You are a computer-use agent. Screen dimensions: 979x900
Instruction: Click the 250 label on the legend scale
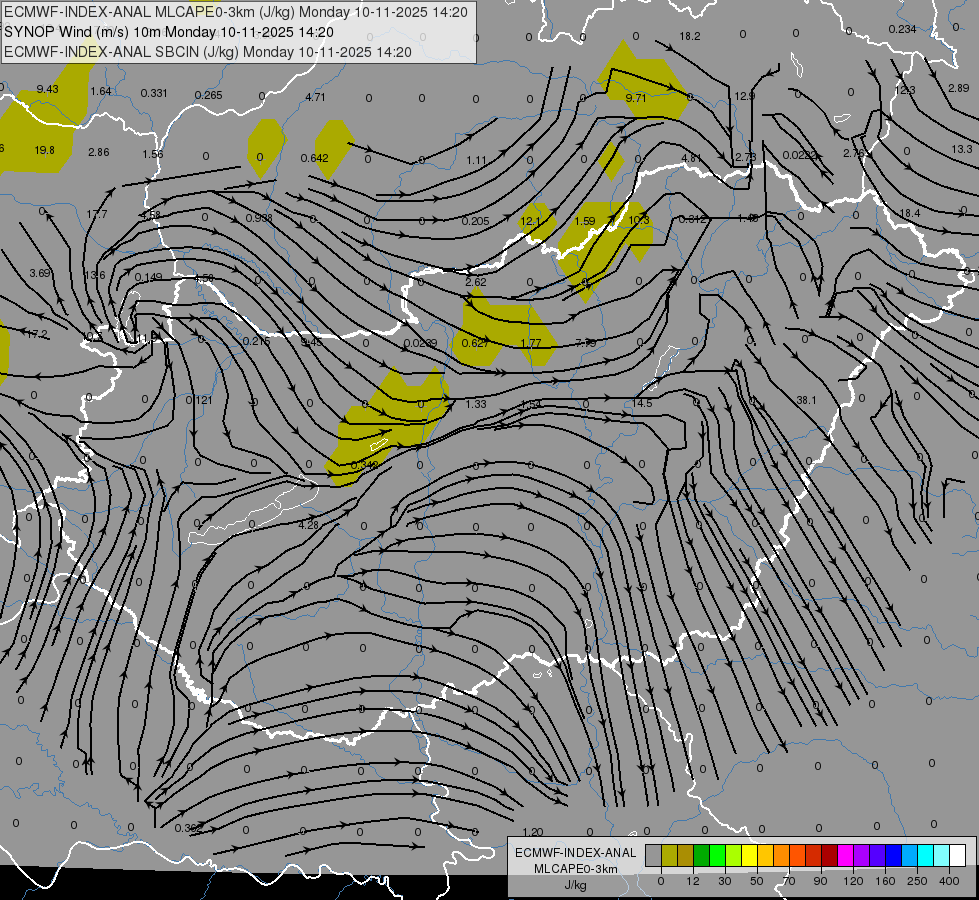(x=917, y=881)
